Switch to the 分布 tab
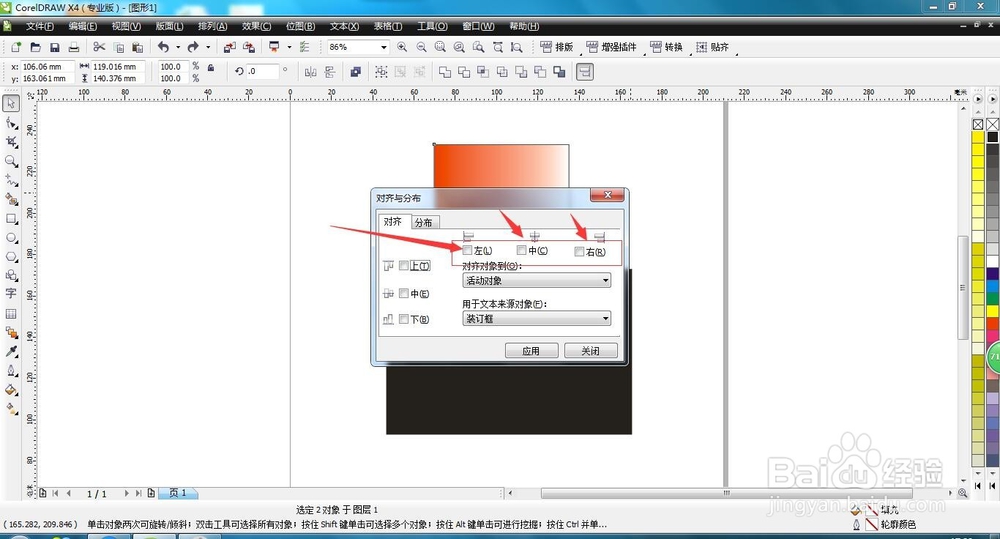This screenshot has height=539, width=1000. click(x=423, y=222)
